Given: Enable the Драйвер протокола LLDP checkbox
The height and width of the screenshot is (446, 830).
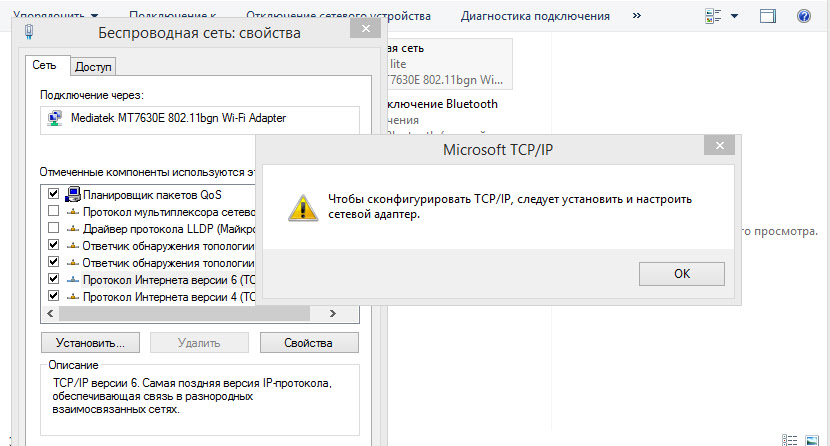Looking at the screenshot, I should pos(53,228).
